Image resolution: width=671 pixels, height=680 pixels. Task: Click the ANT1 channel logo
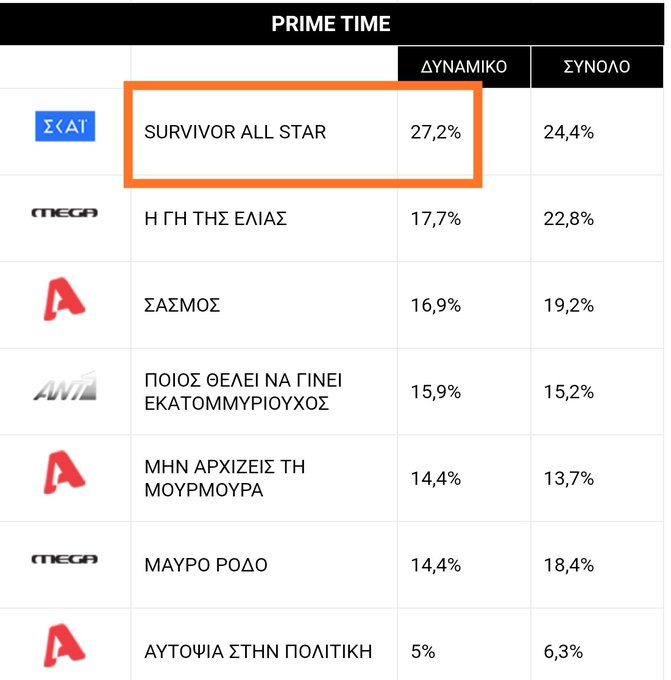(x=65, y=386)
